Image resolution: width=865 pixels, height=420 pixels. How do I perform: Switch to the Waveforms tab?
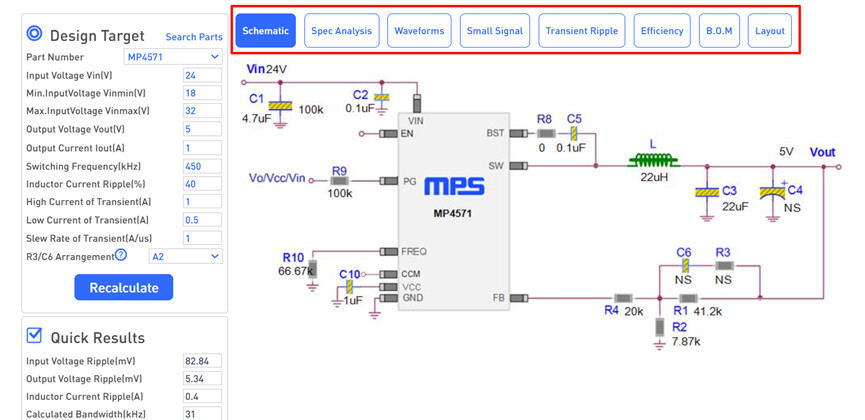419,31
